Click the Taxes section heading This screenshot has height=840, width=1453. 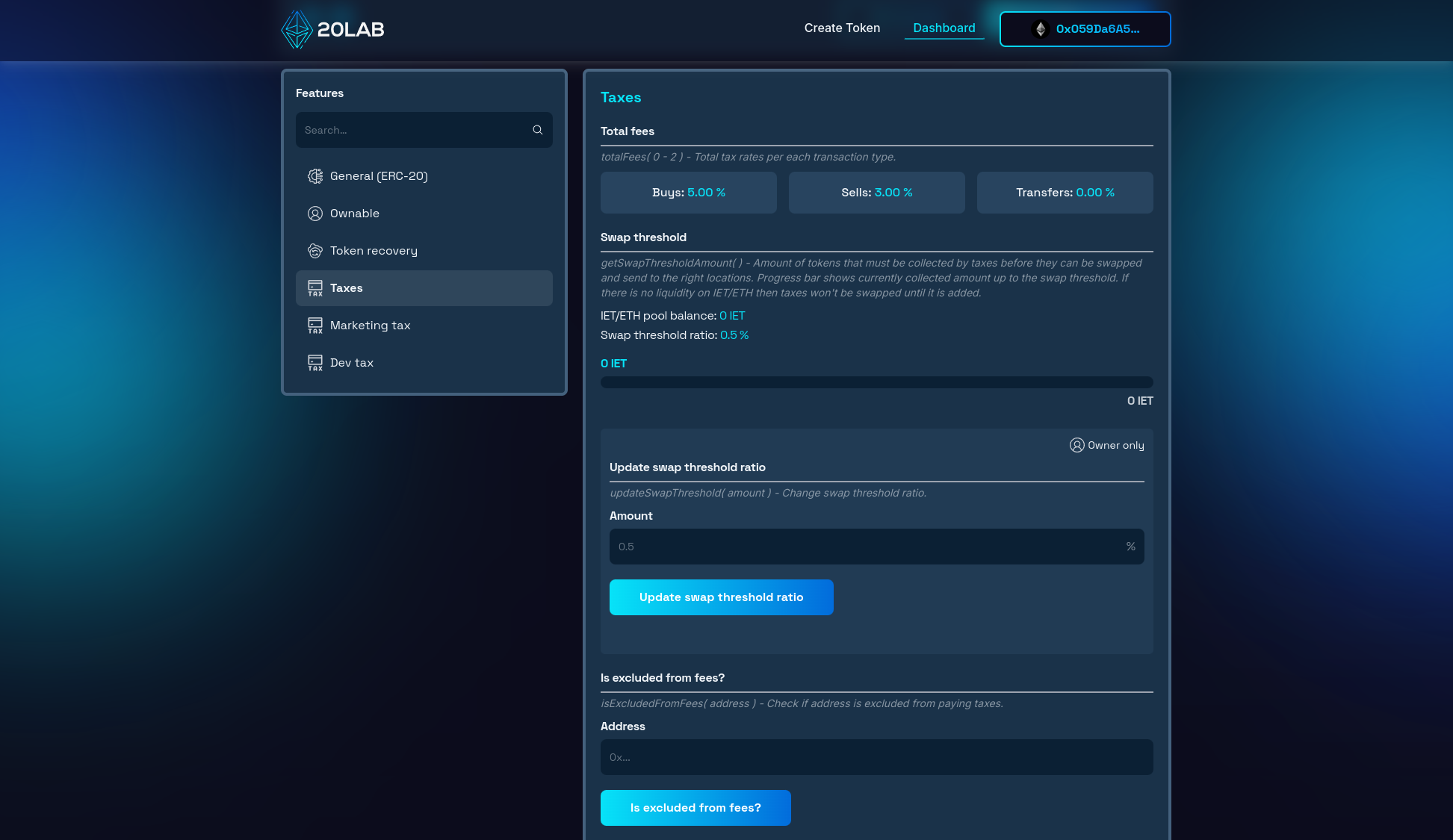tap(621, 98)
